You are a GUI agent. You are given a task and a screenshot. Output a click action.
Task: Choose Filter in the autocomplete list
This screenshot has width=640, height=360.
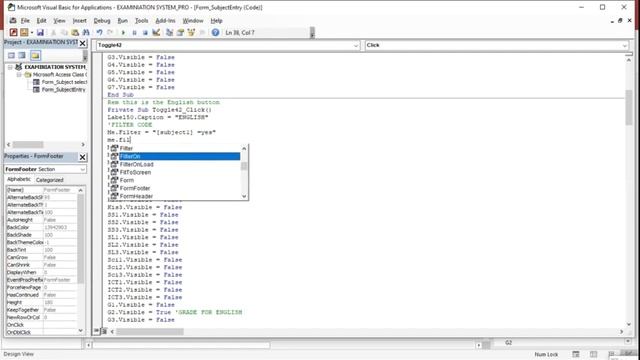click(175, 148)
